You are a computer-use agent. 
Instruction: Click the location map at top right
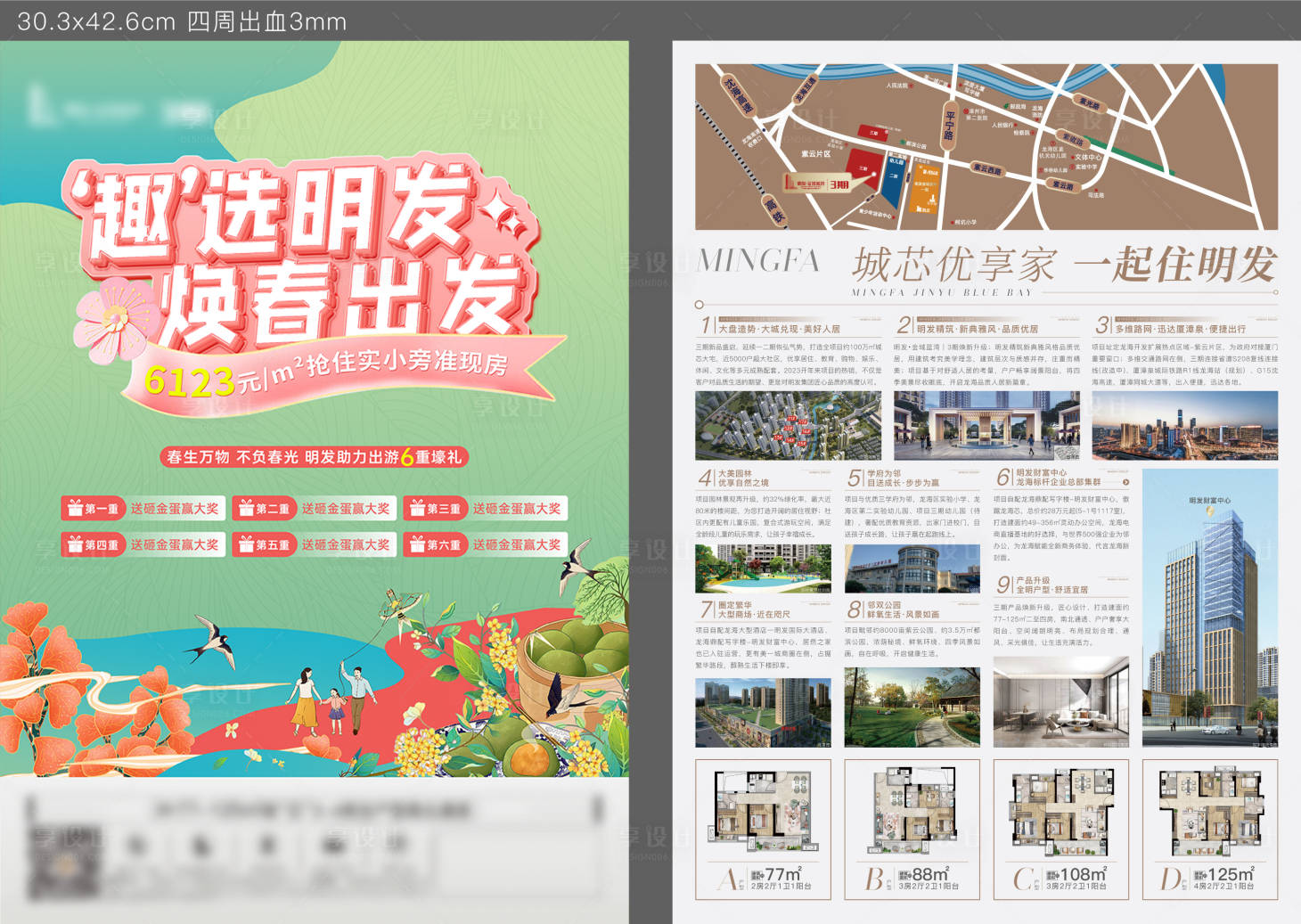click(986, 147)
